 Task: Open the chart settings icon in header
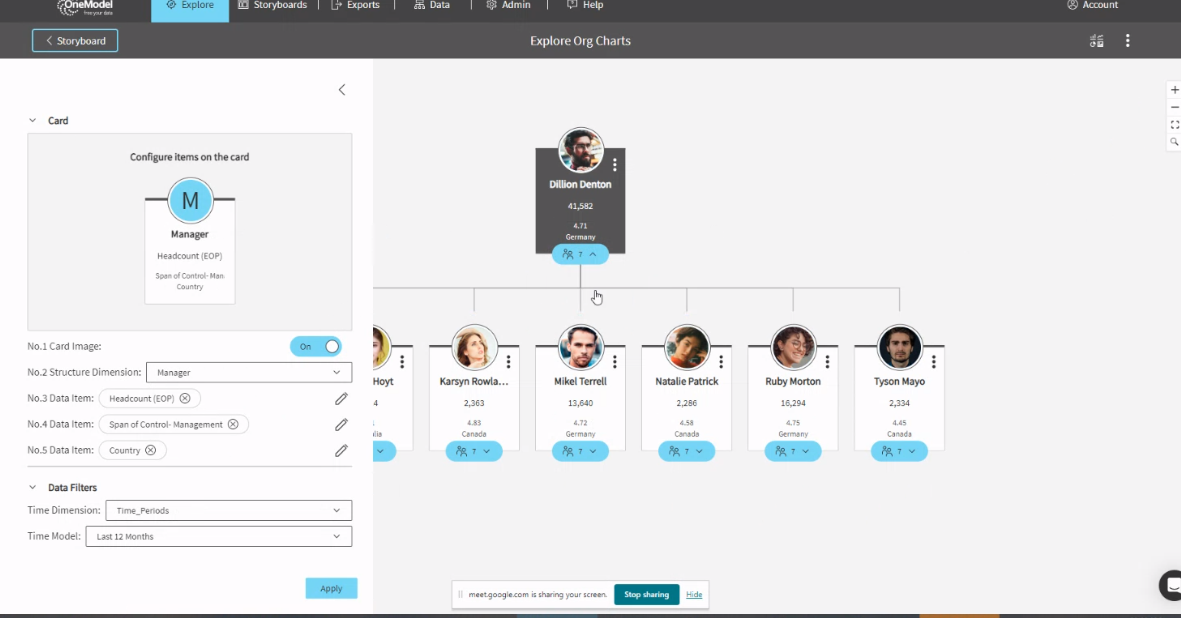pos(1097,41)
